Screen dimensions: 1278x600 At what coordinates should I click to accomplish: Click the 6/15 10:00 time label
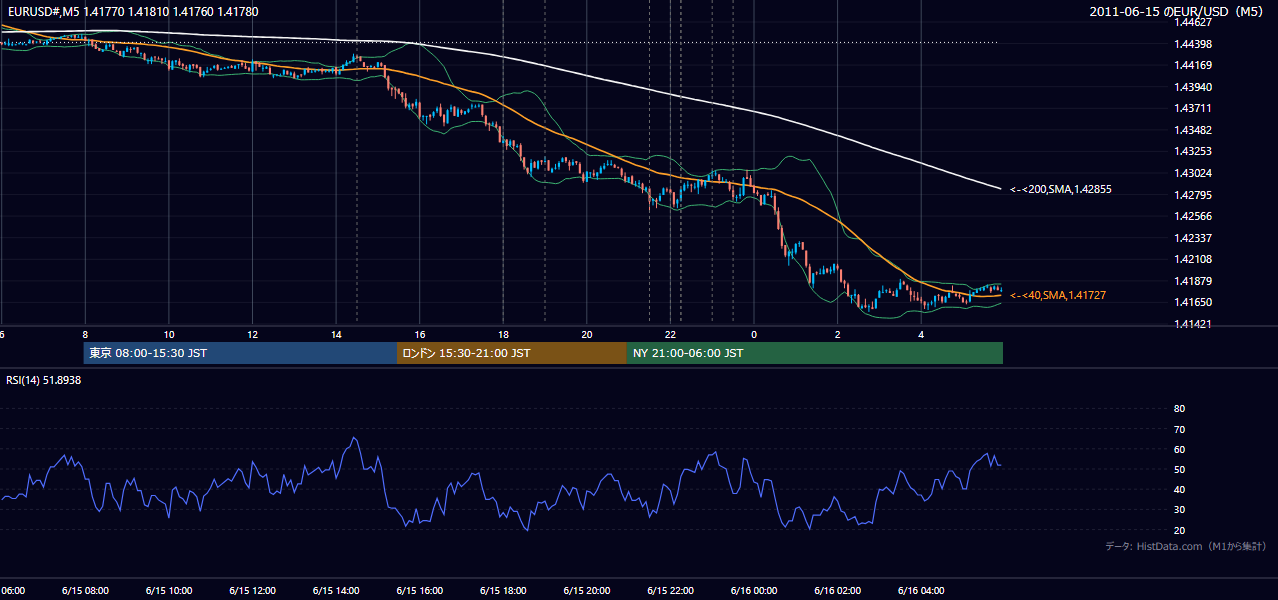(169, 591)
